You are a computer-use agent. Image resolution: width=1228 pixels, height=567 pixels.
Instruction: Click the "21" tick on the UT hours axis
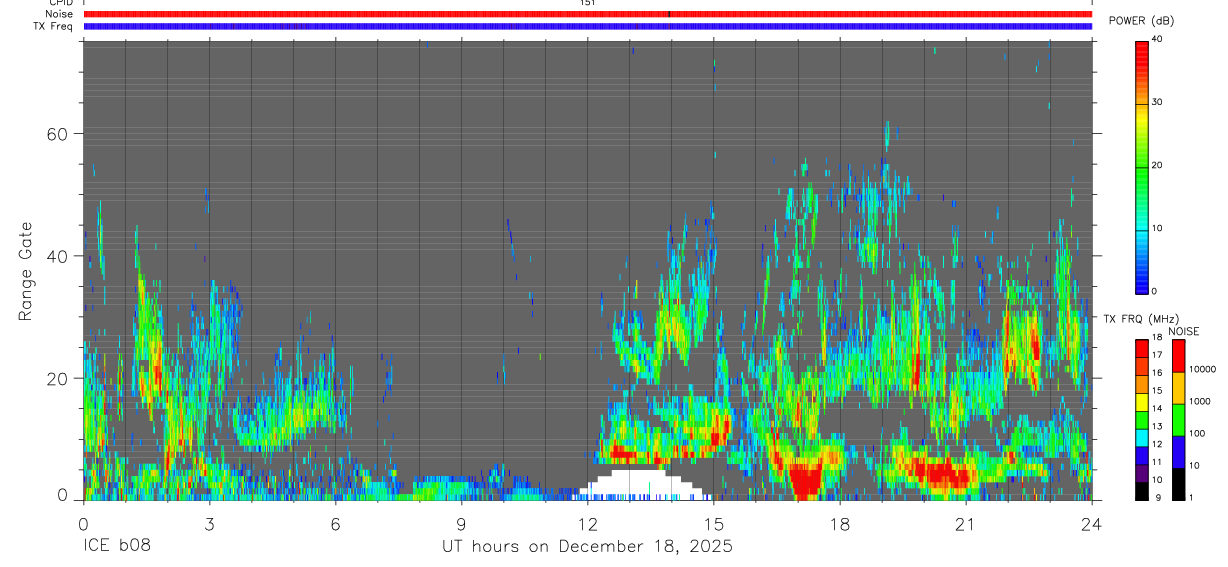(965, 525)
